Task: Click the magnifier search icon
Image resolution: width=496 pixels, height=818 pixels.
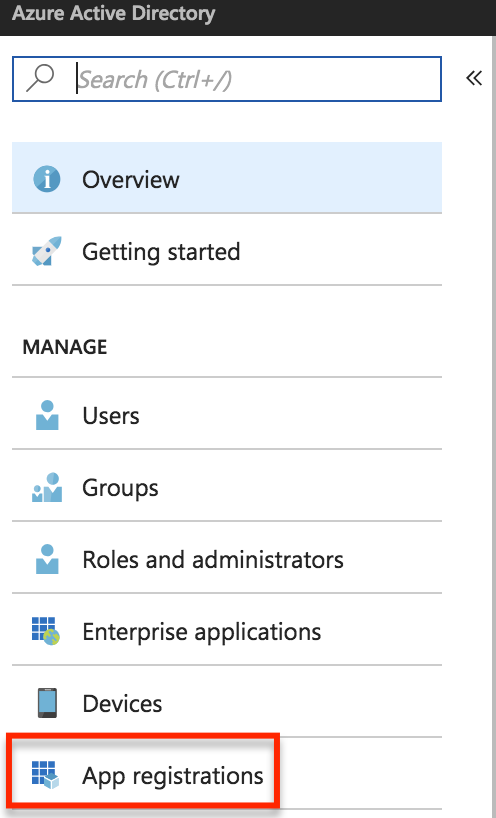Action: click(40, 79)
